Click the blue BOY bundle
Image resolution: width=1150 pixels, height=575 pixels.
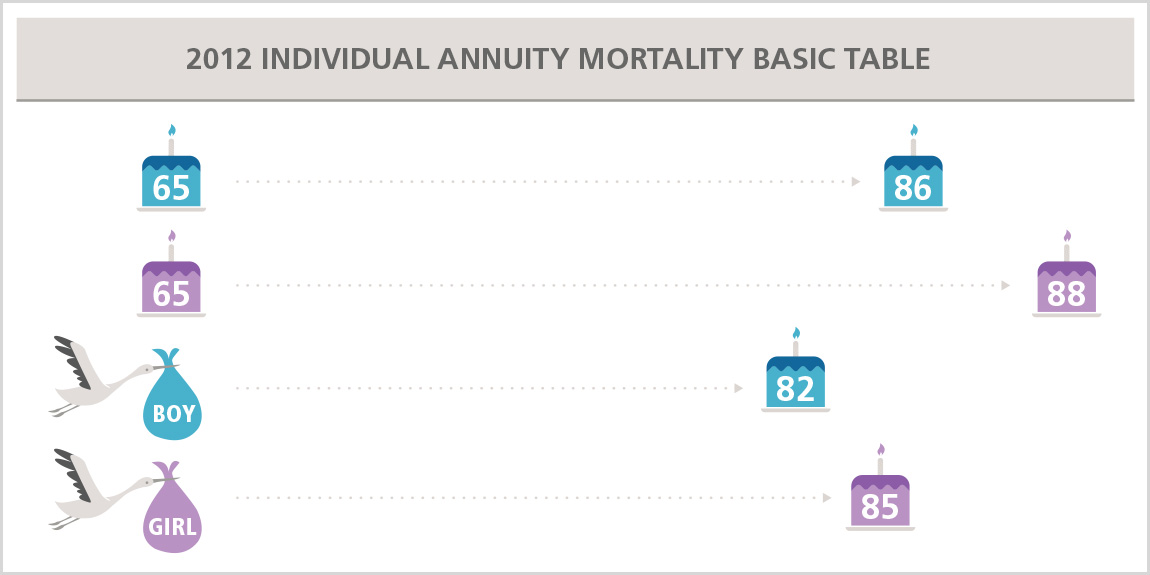173,398
